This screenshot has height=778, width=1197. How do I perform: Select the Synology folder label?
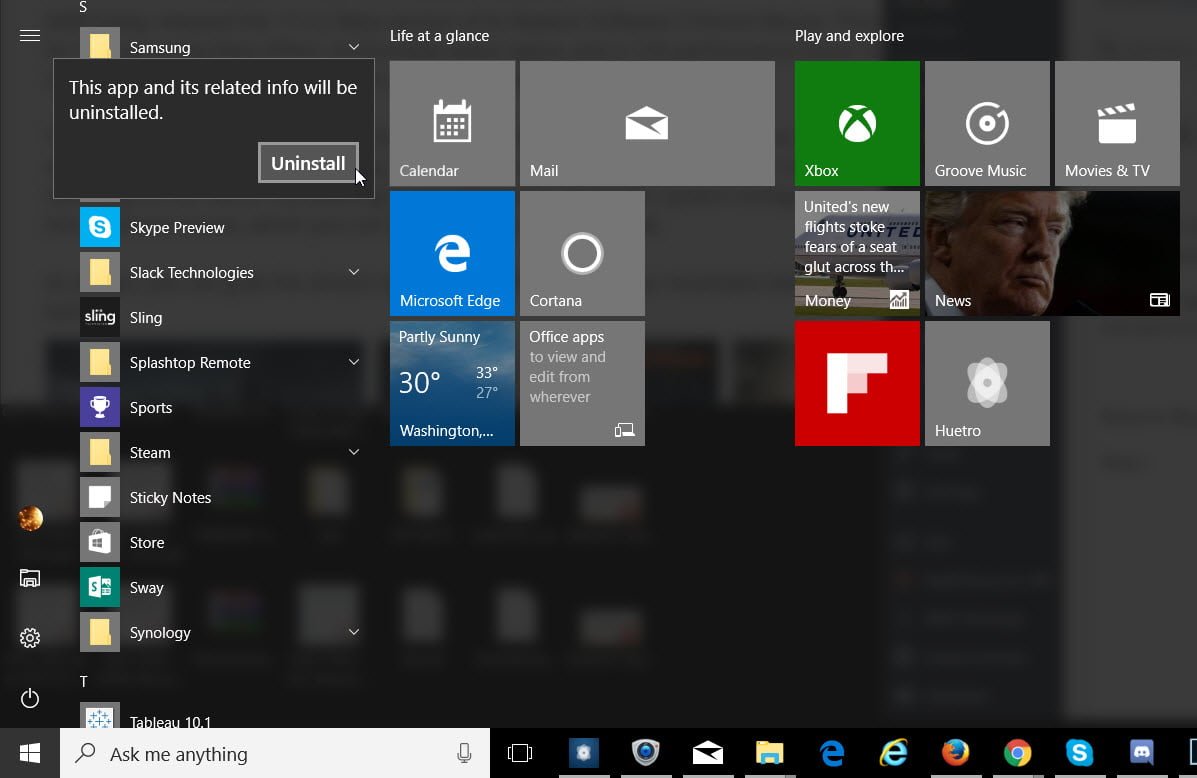[x=160, y=633]
